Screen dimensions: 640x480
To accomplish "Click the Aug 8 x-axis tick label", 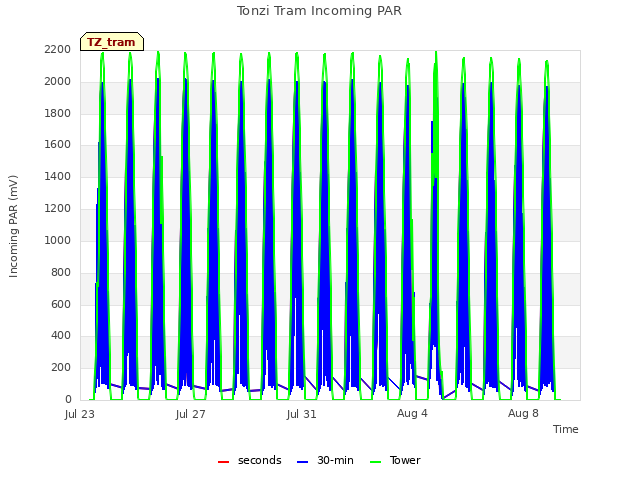I will [523, 413].
